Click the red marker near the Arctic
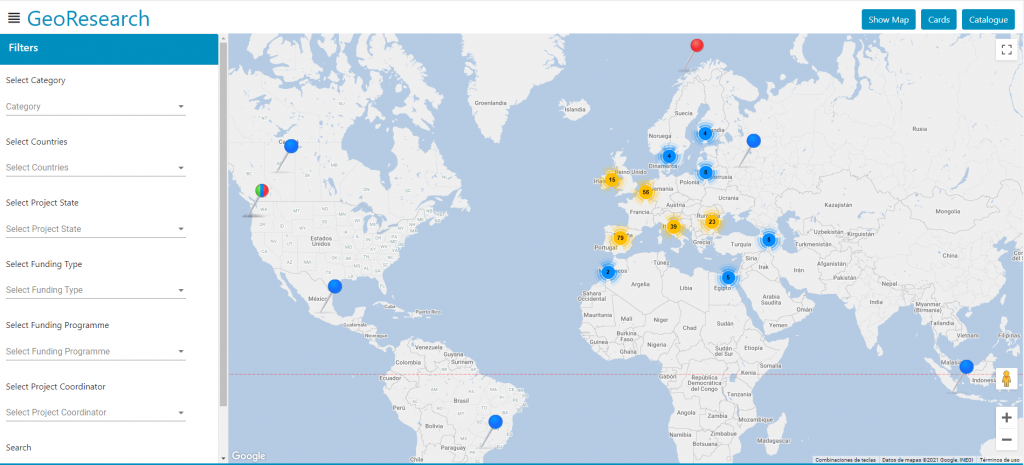This screenshot has width=1024, height=465. tap(698, 45)
